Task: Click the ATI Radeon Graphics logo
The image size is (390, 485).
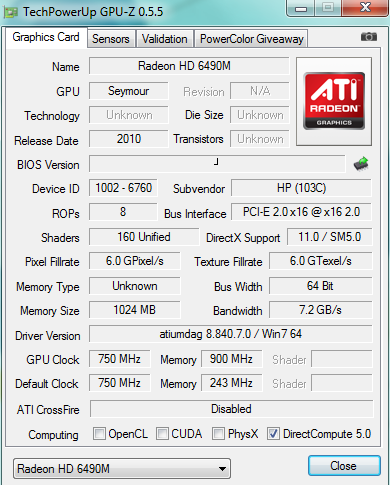Action: (x=334, y=101)
